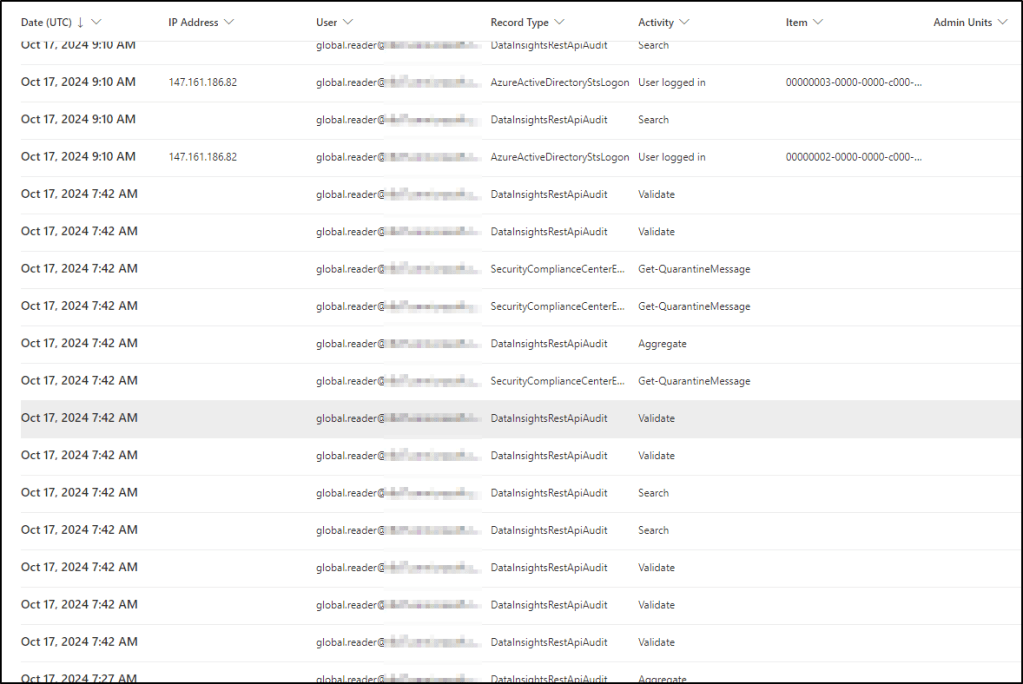Select the item starting with 00000002-0000

pyautogui.click(x=853, y=157)
